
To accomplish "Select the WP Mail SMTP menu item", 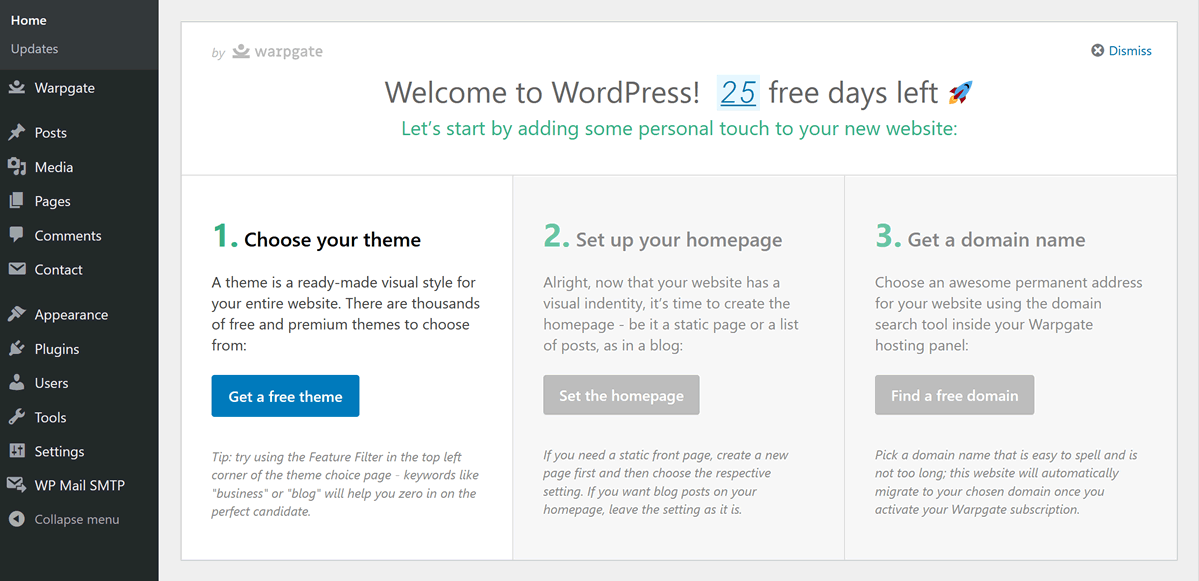I will [x=80, y=485].
